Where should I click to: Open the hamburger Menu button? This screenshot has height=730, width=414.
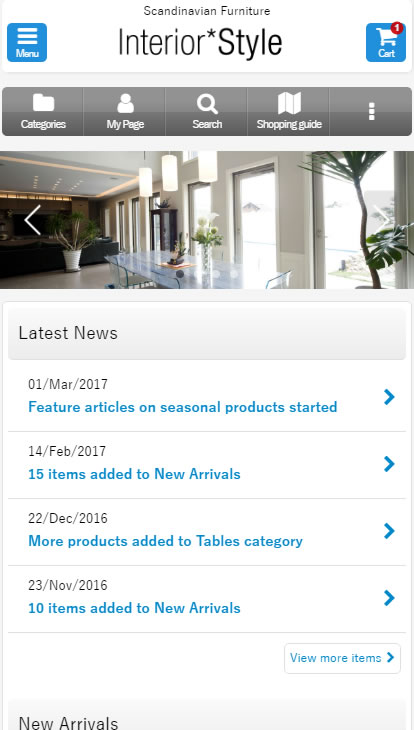(x=27, y=42)
